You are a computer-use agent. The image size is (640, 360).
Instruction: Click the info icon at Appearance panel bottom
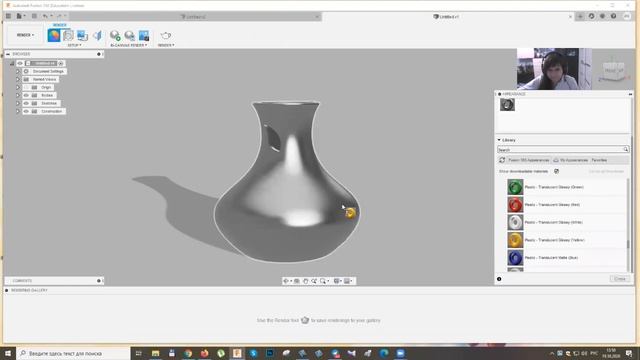(x=499, y=279)
